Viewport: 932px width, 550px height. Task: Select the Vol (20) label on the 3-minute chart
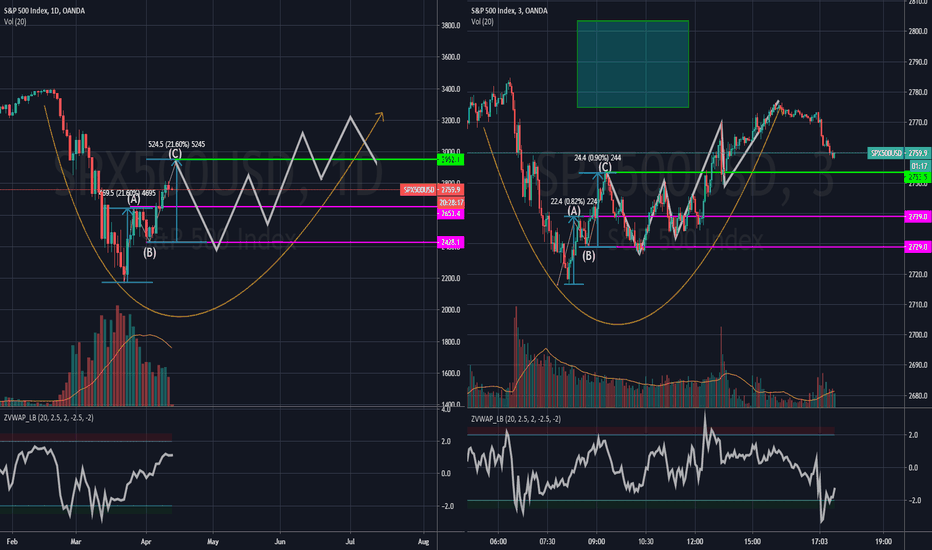point(482,21)
